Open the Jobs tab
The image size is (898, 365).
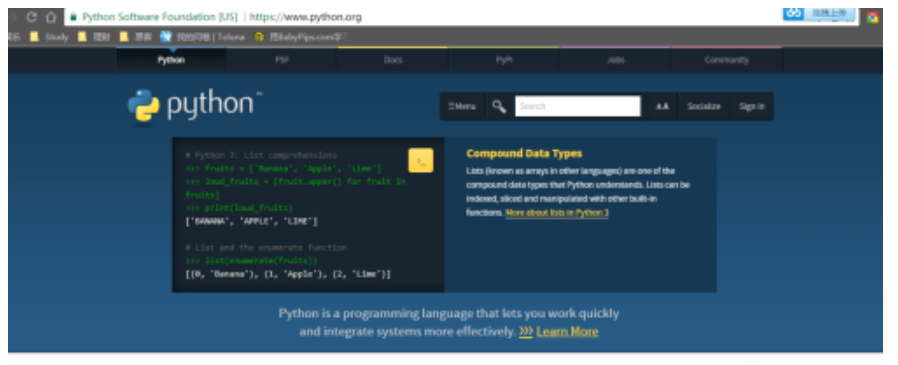pyautogui.click(x=615, y=60)
